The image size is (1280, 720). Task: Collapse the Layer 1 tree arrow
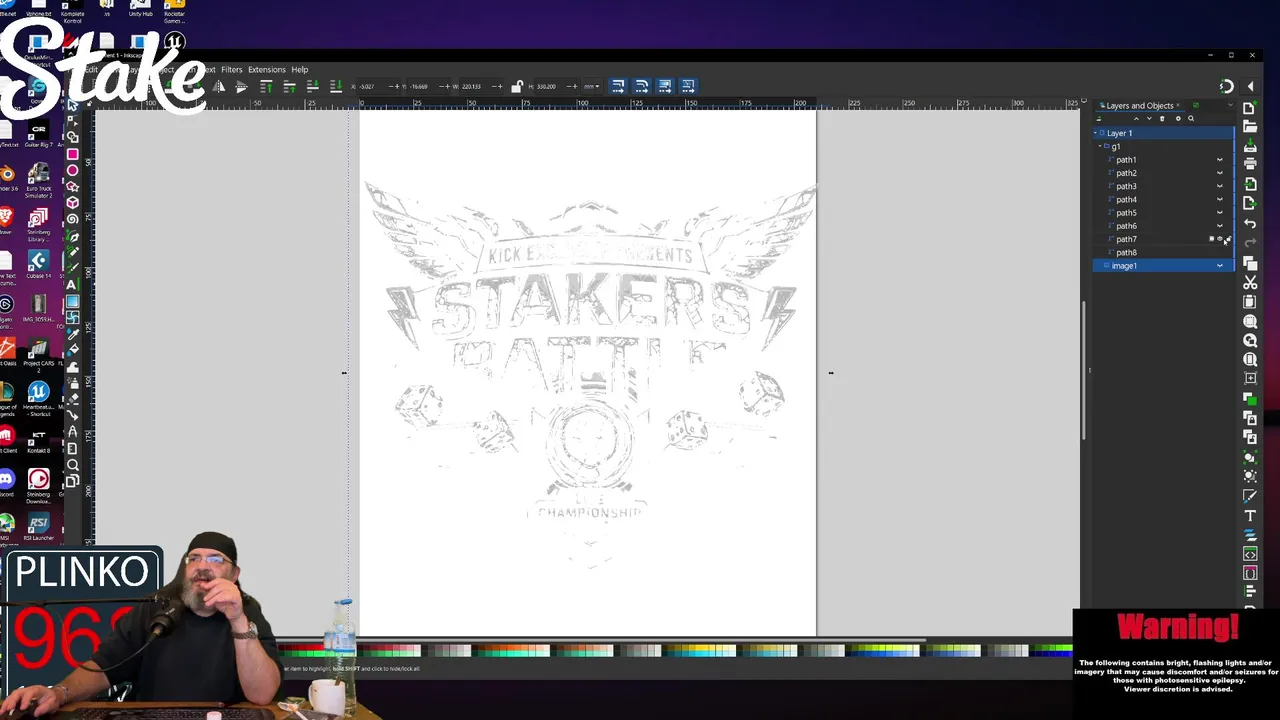pos(1095,133)
